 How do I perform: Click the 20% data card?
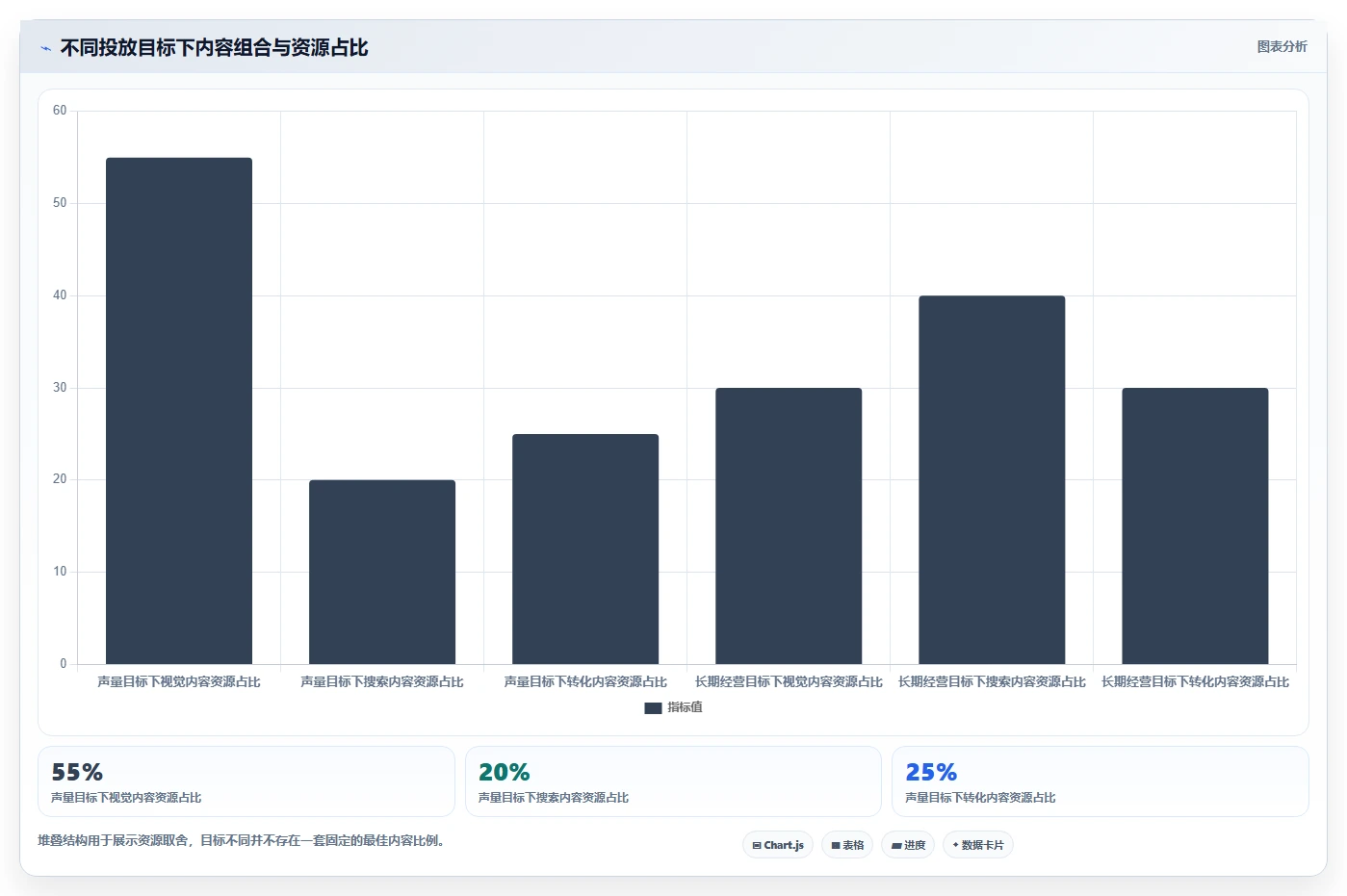pos(673,781)
